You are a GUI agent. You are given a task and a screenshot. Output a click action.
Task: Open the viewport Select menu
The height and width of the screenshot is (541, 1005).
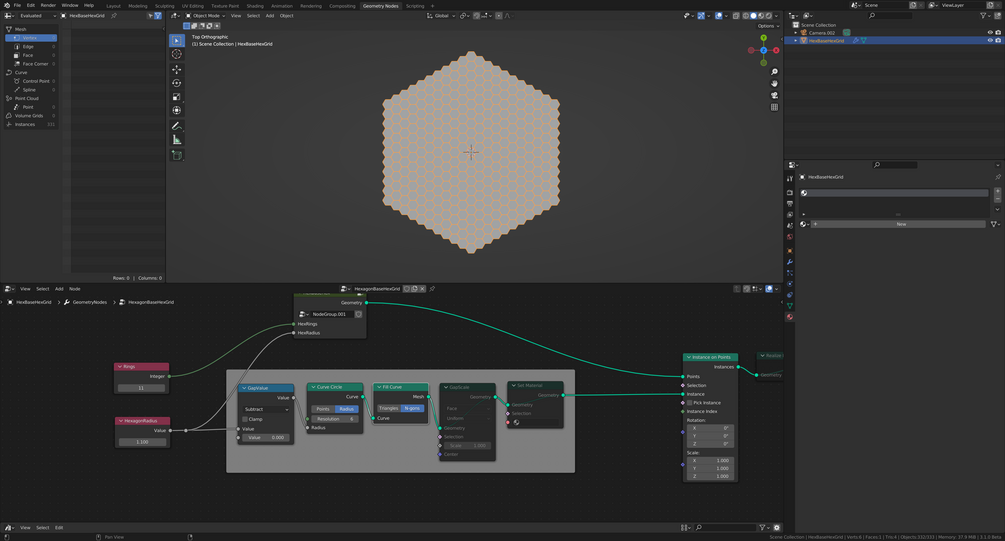pyautogui.click(x=253, y=15)
